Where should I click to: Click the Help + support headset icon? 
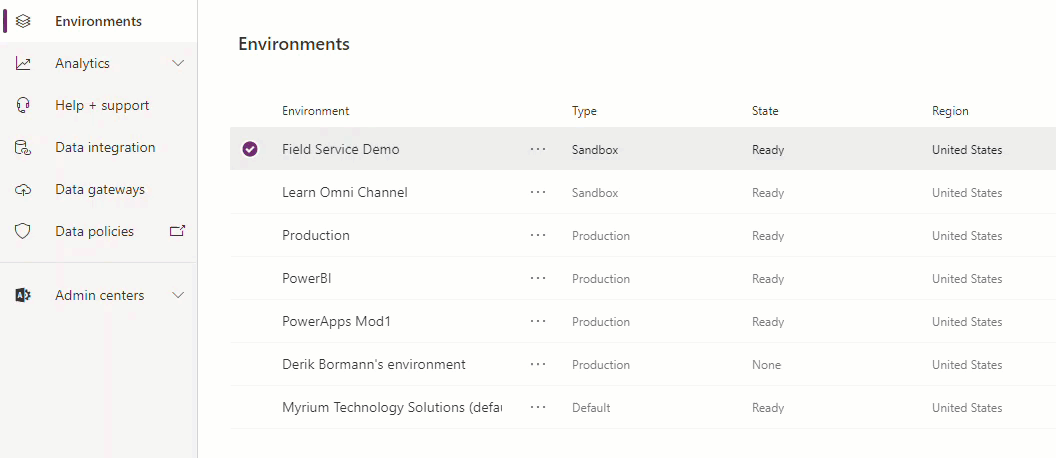tap(23, 105)
